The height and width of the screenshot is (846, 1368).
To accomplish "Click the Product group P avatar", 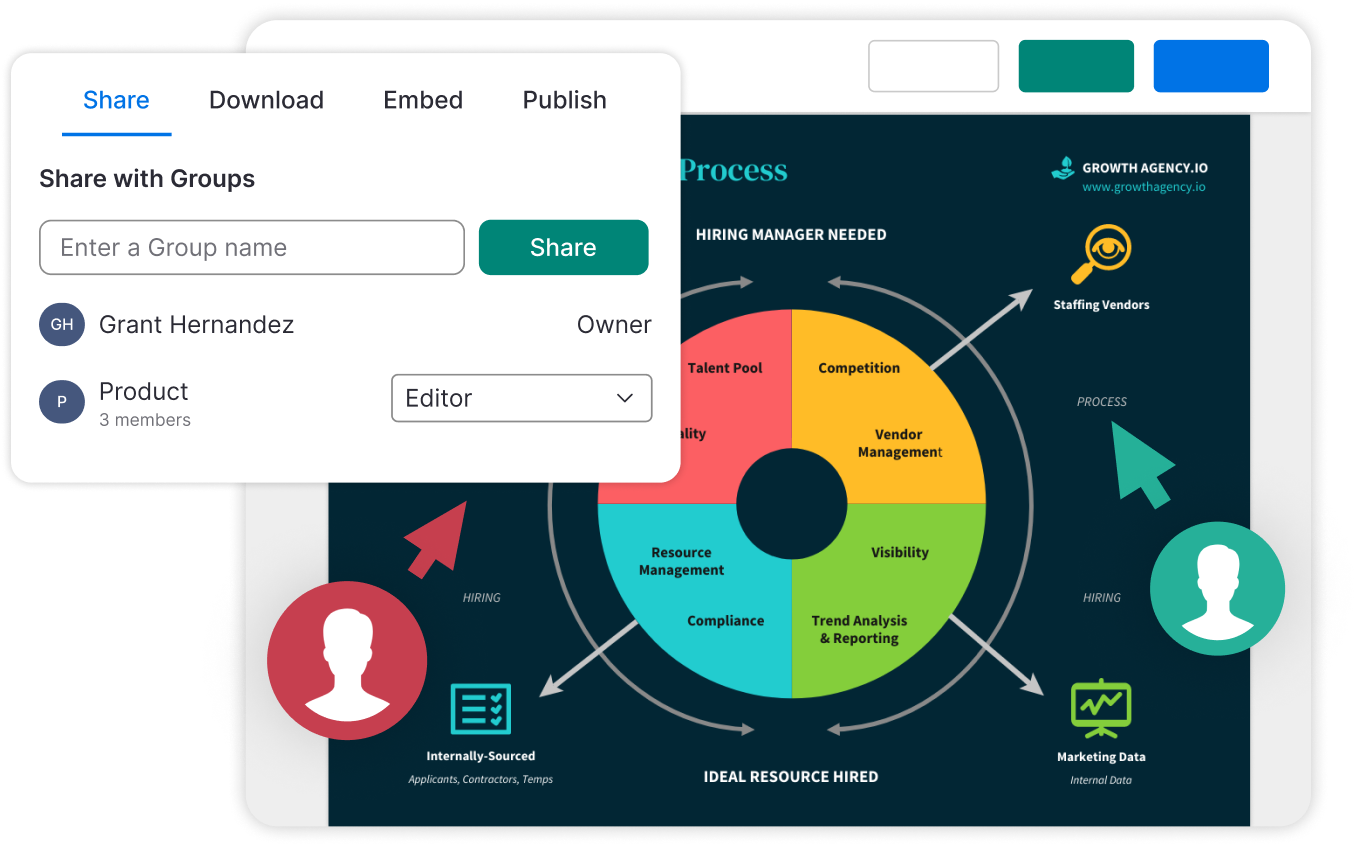I will [62, 402].
